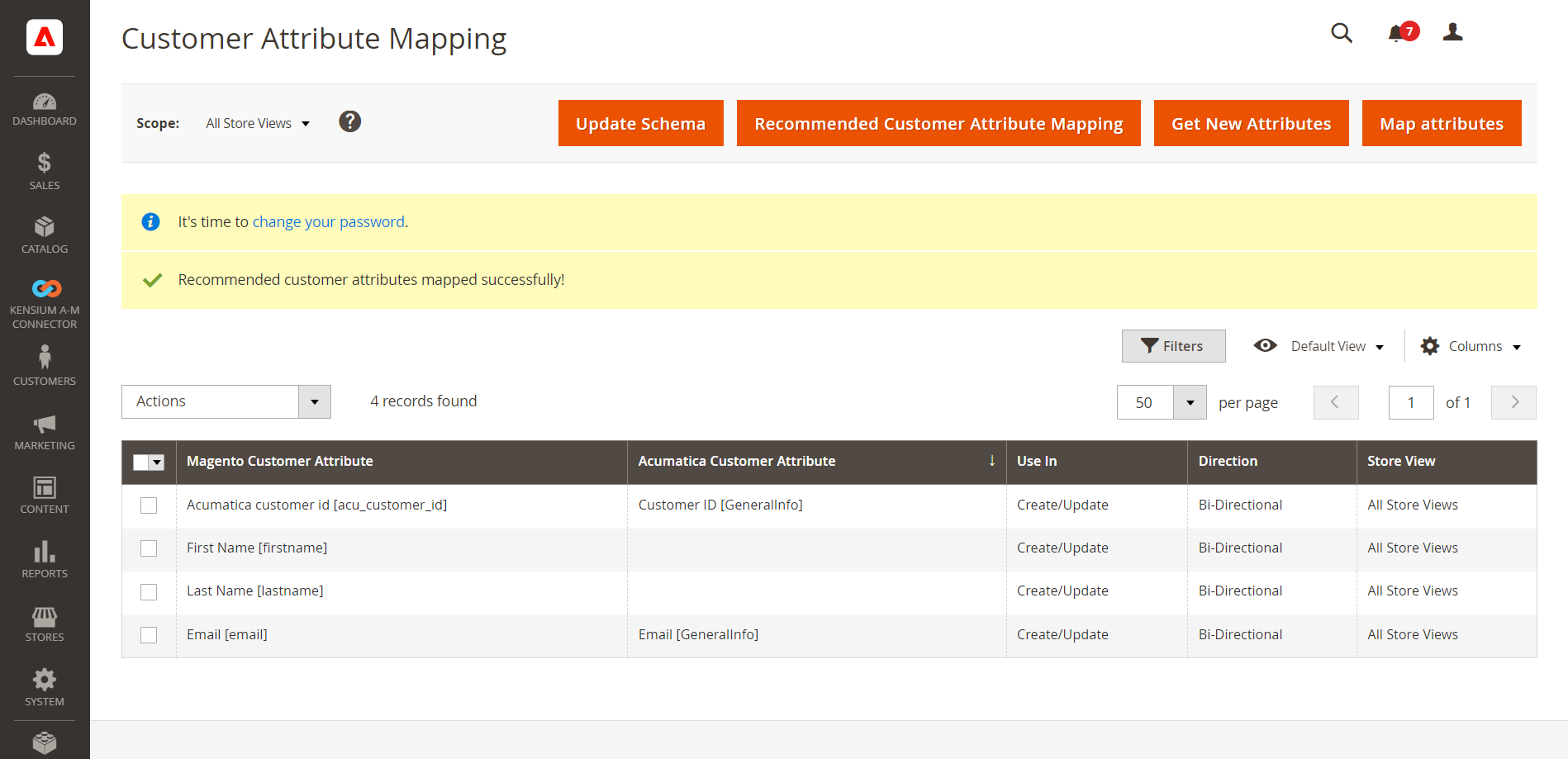Viewport: 1568px width, 759px height.
Task: Check the Acumatica customer id row checkbox
Action: coord(149,505)
